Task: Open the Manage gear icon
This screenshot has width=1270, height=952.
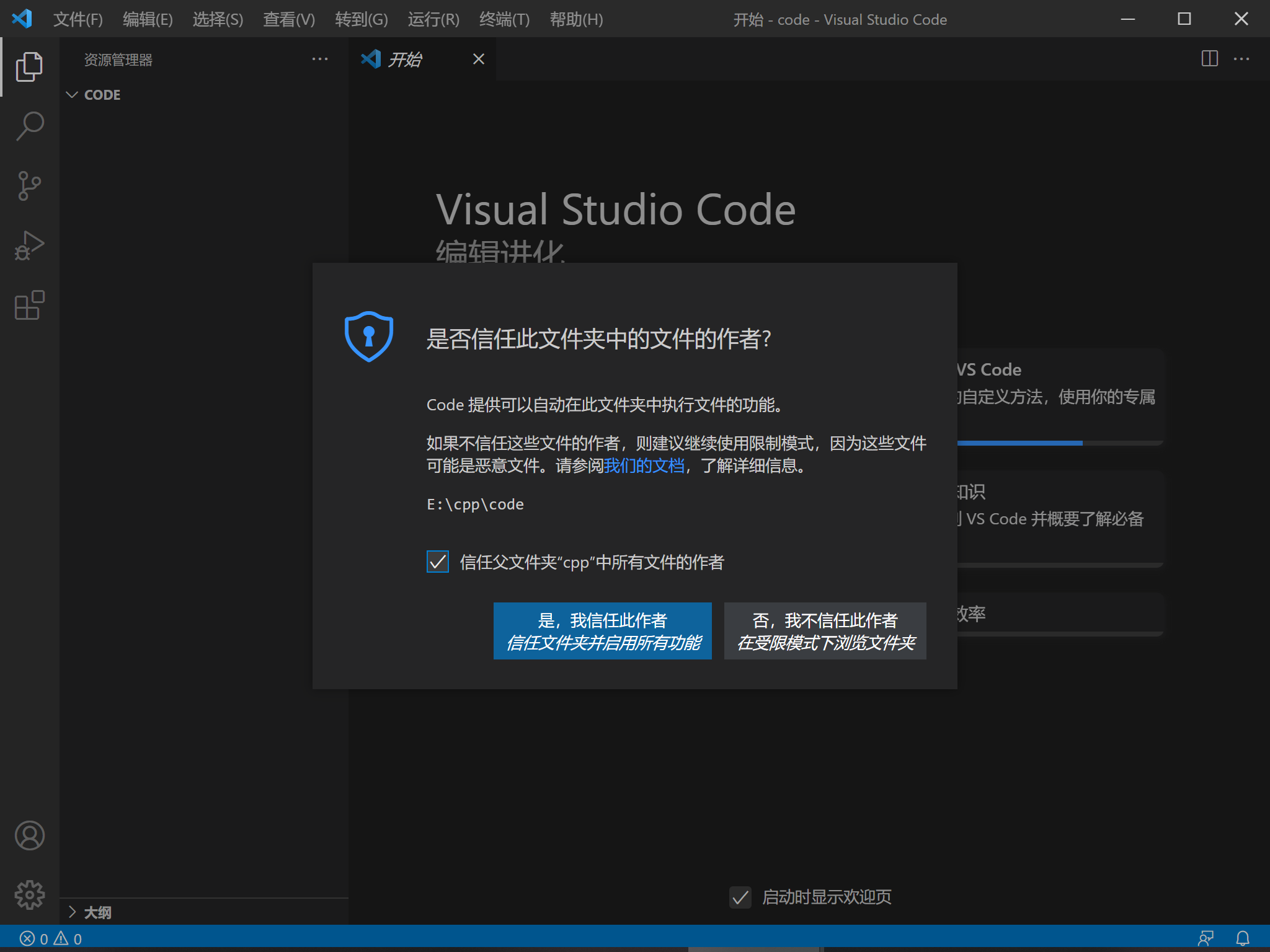Action: click(29, 895)
